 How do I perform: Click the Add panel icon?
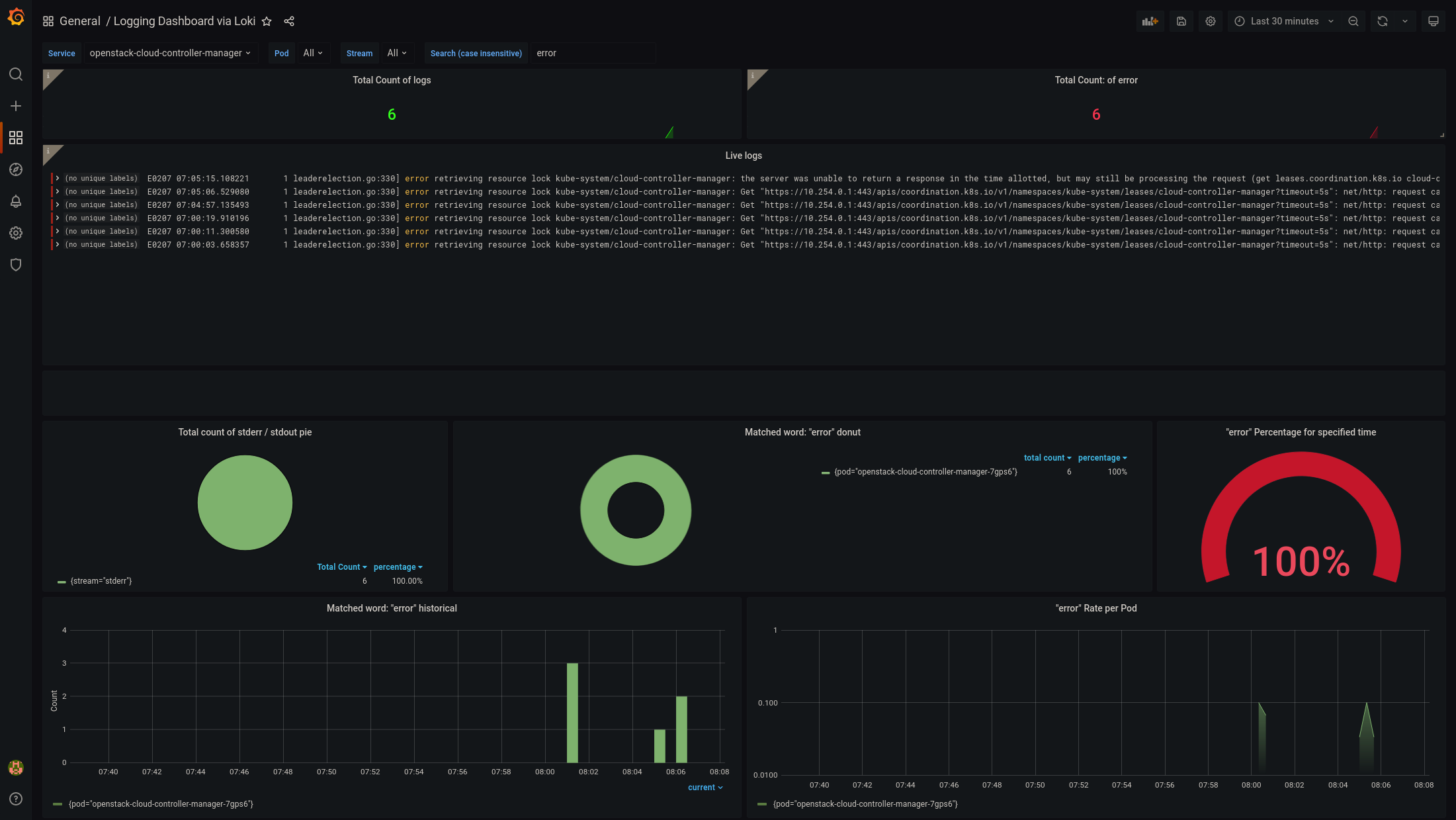[1150, 21]
